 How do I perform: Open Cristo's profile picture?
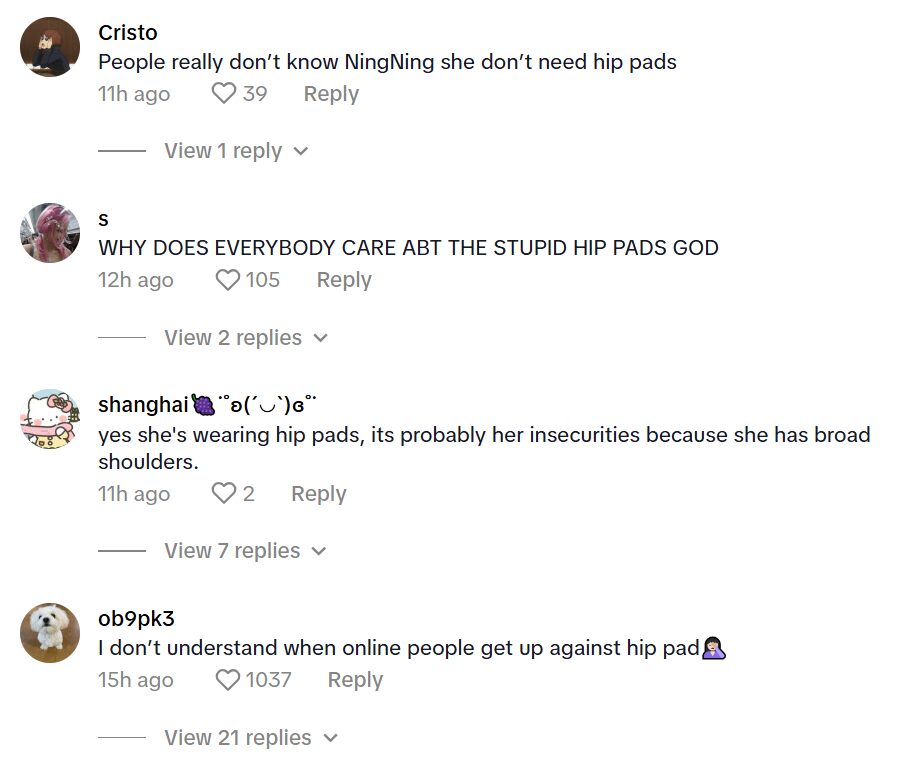(x=50, y=47)
